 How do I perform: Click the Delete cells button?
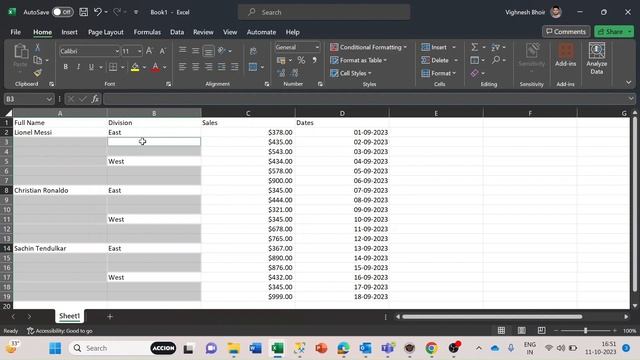coord(435,60)
